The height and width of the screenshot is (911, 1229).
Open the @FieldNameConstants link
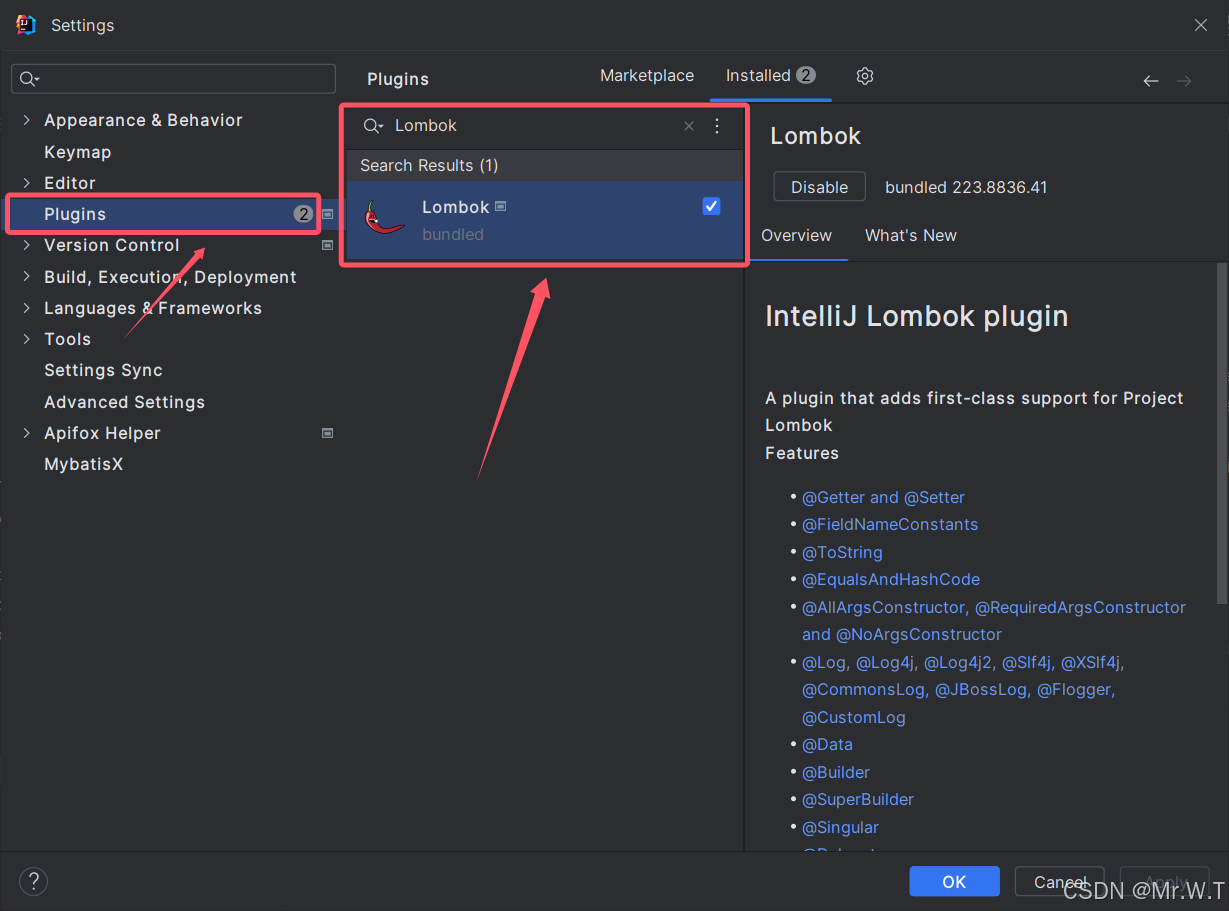tap(890, 524)
